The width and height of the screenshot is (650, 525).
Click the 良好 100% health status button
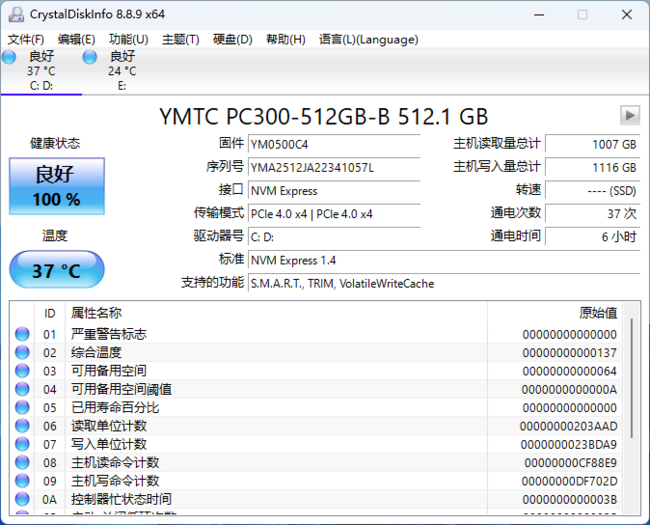(57, 186)
